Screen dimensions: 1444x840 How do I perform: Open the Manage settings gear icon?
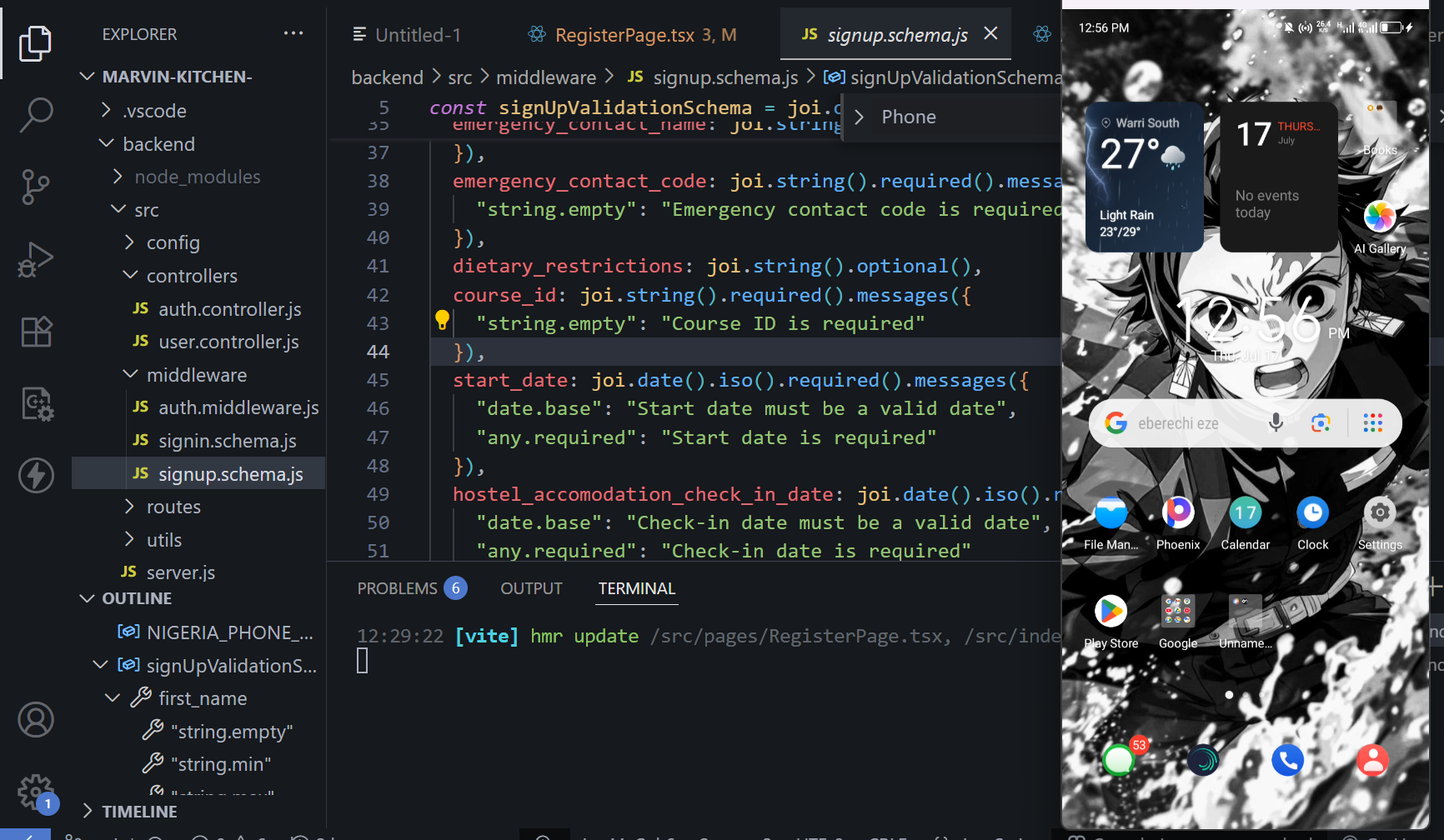coord(35,792)
